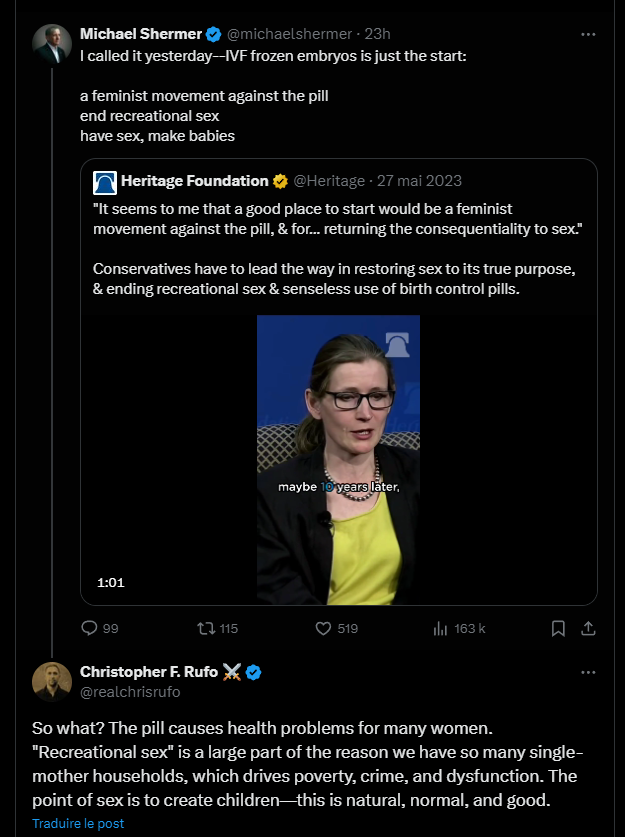
Task: Open Christopher F. Rufo's profile avatar
Action: click(52, 682)
